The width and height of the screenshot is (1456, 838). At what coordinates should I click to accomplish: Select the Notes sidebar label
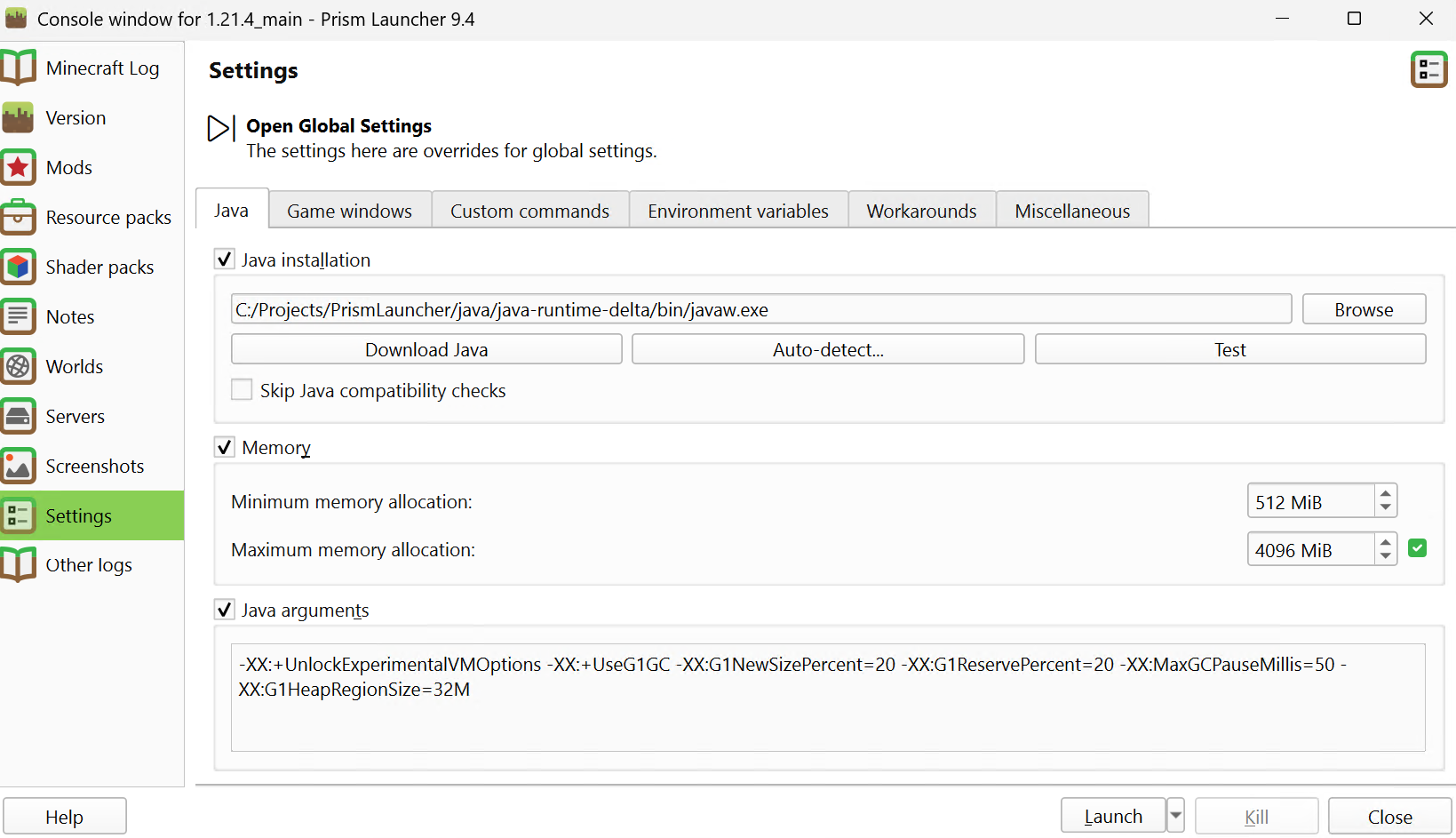tap(70, 316)
